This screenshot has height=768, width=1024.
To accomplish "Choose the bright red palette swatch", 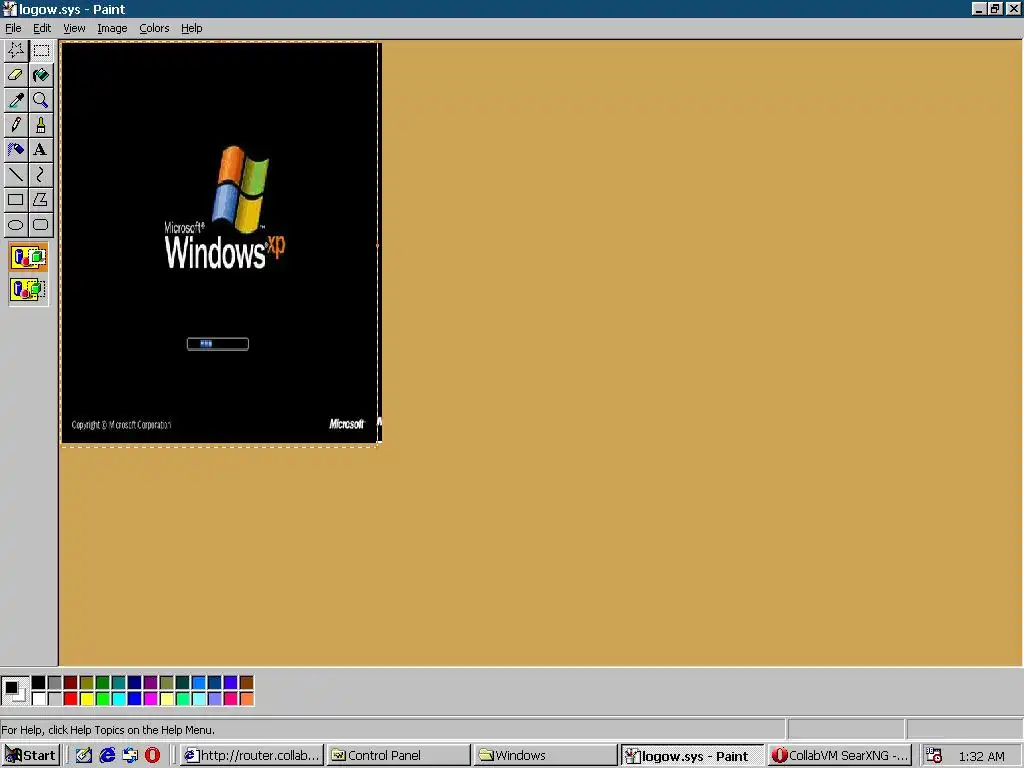I will 71,699.
